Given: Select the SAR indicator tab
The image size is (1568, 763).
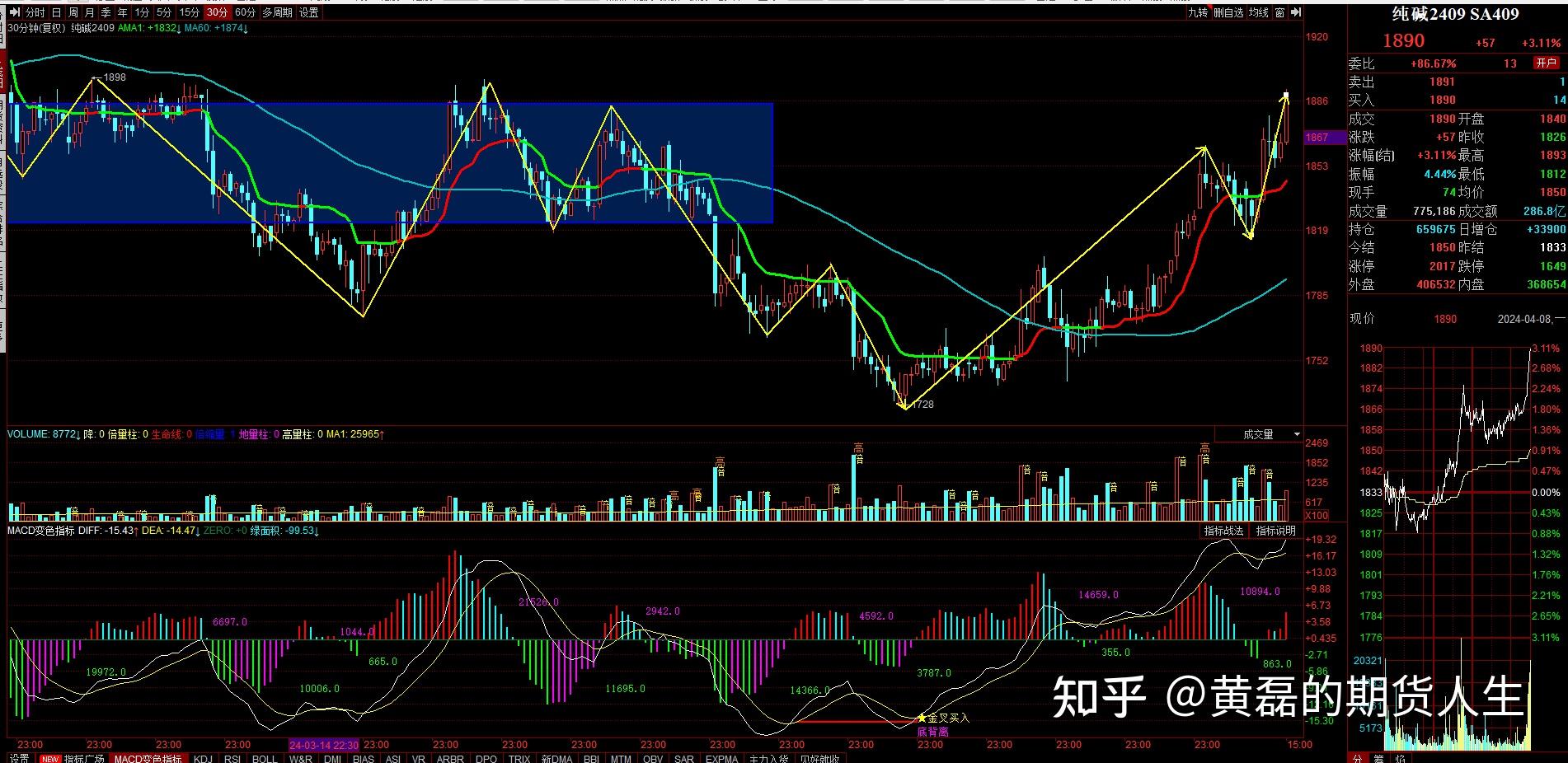Looking at the screenshot, I should pyautogui.click(x=683, y=758).
